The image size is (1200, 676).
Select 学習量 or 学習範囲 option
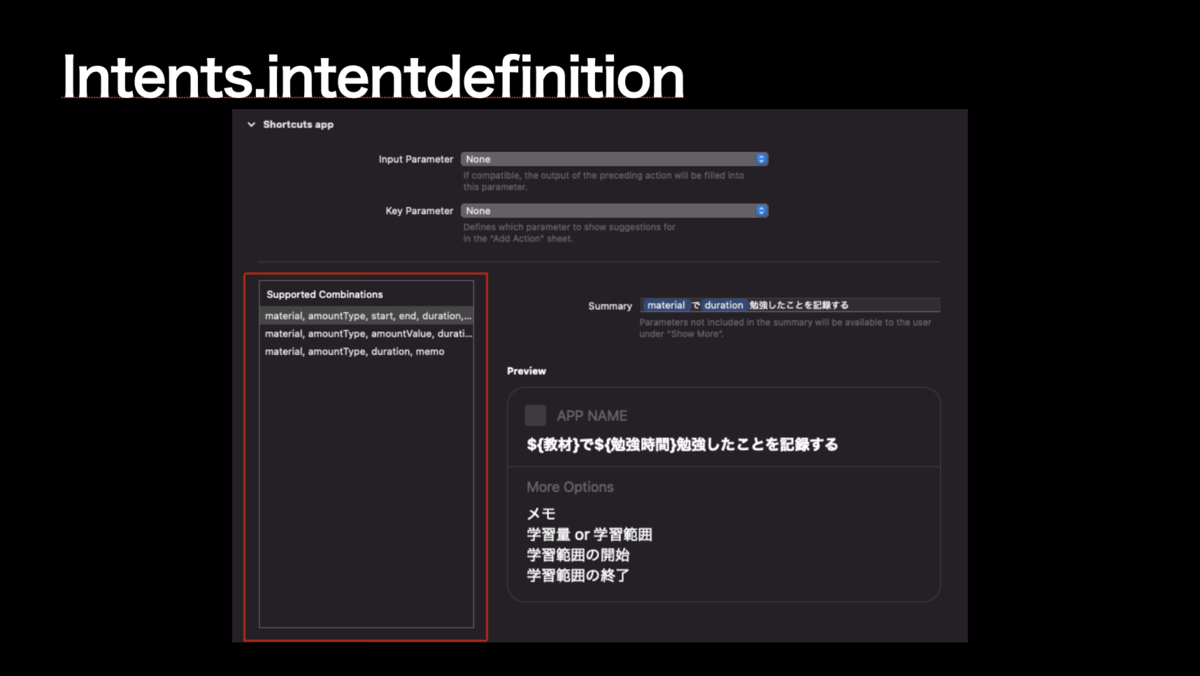pos(588,534)
